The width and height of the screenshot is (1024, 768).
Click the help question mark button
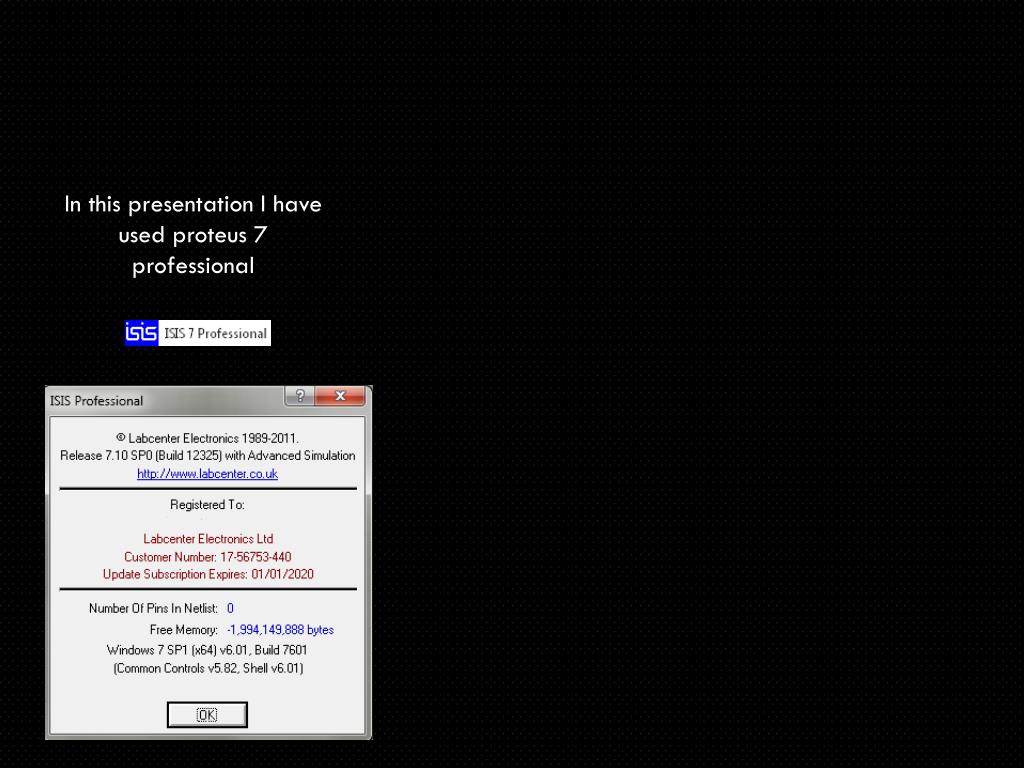pos(300,396)
